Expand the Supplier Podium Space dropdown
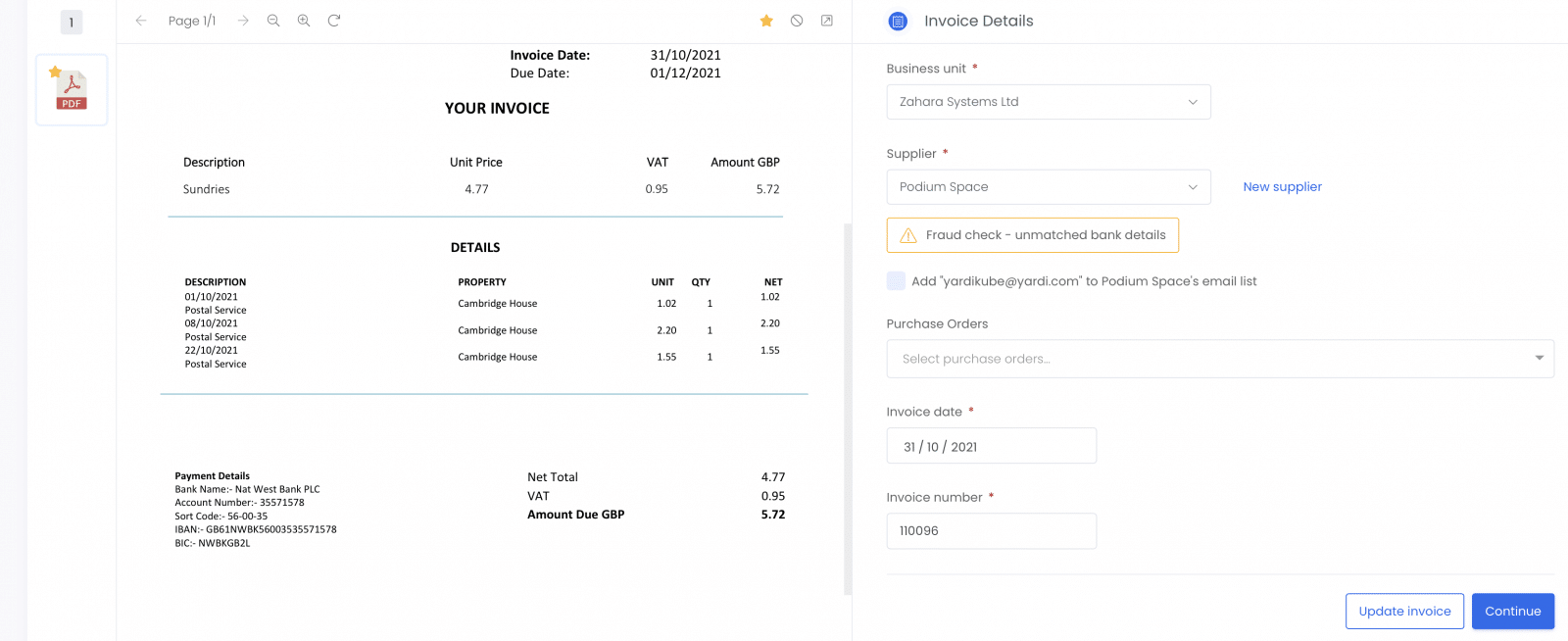The image size is (1568, 641). 1049,187
